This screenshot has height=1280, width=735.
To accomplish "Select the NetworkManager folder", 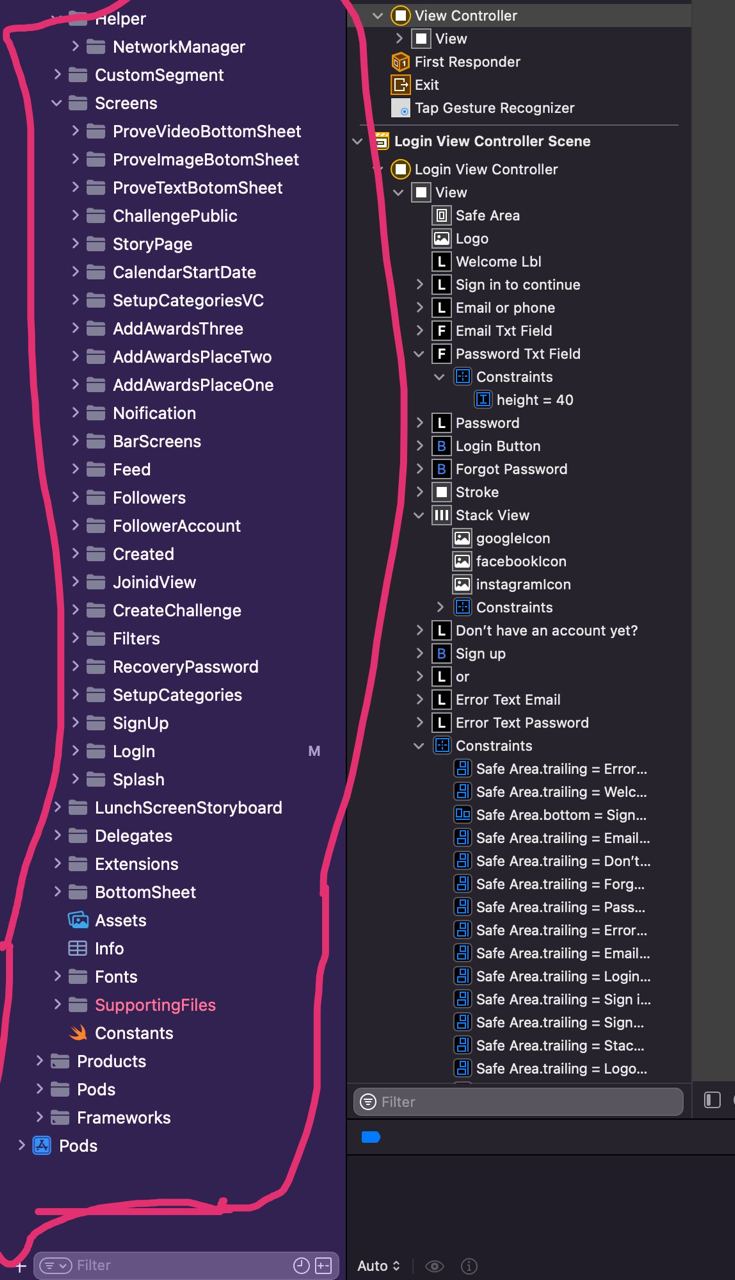I will [179, 47].
